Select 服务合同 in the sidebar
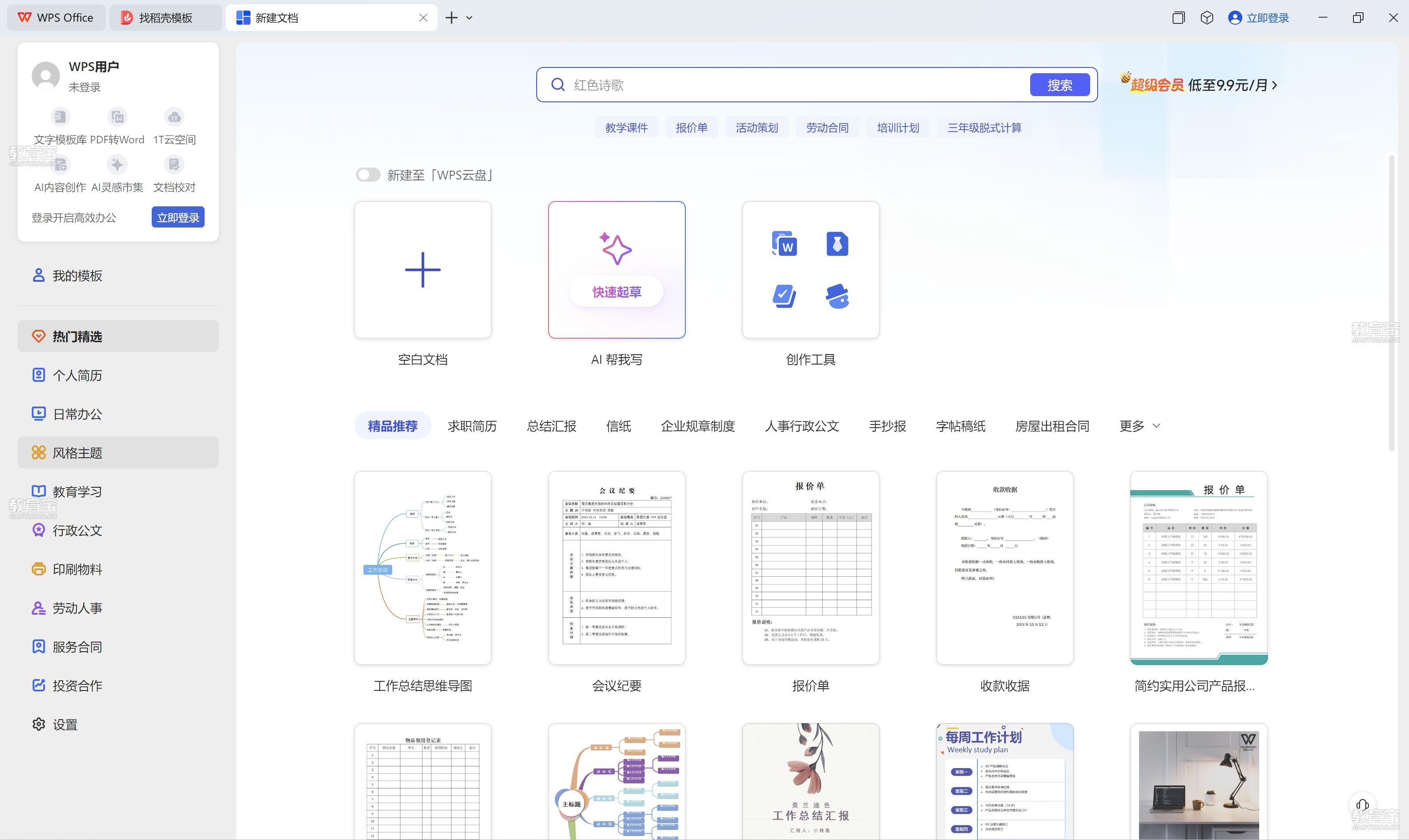Viewport: 1409px width, 840px height. pyautogui.click(x=118, y=646)
